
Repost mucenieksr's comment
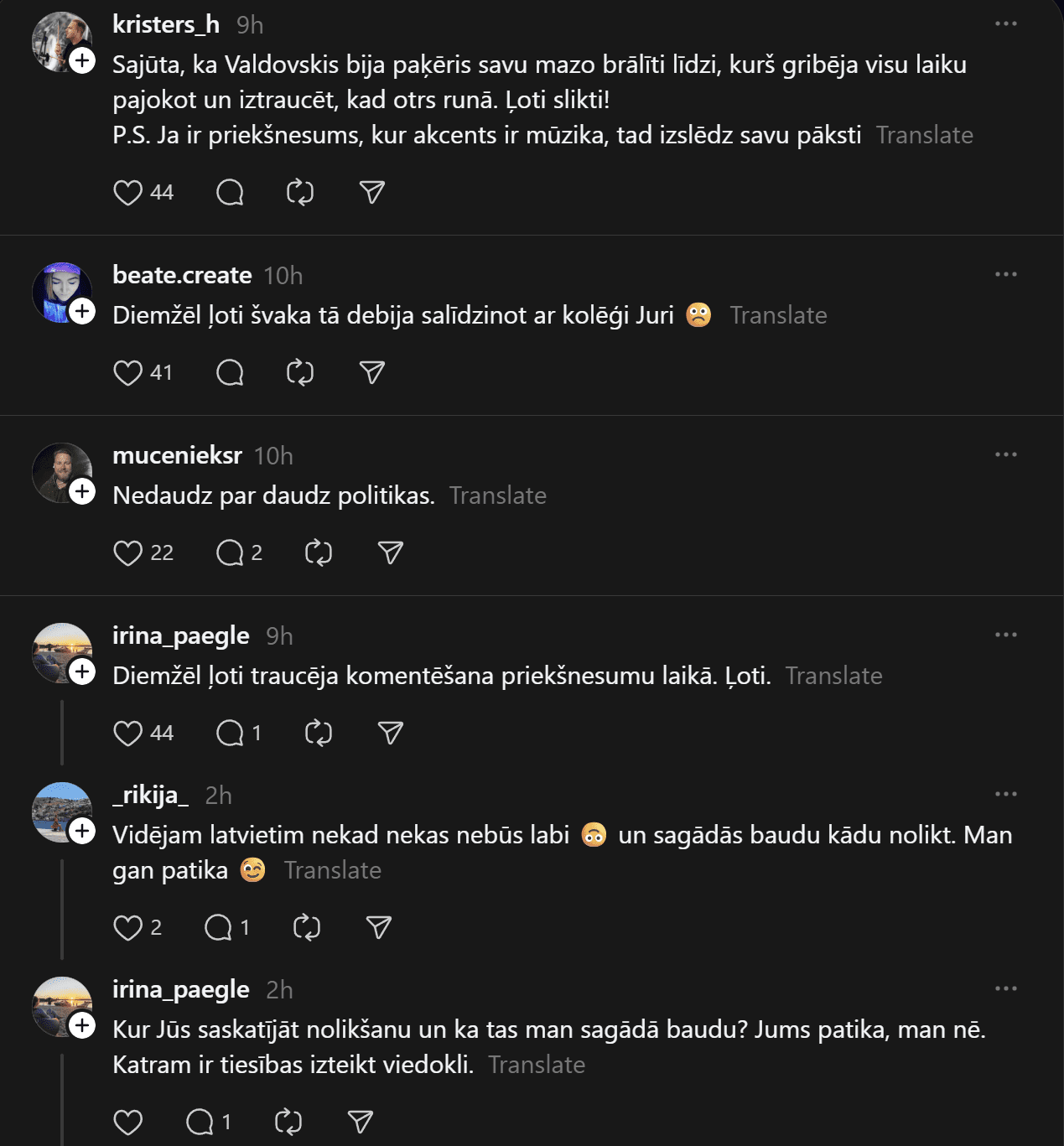319,552
